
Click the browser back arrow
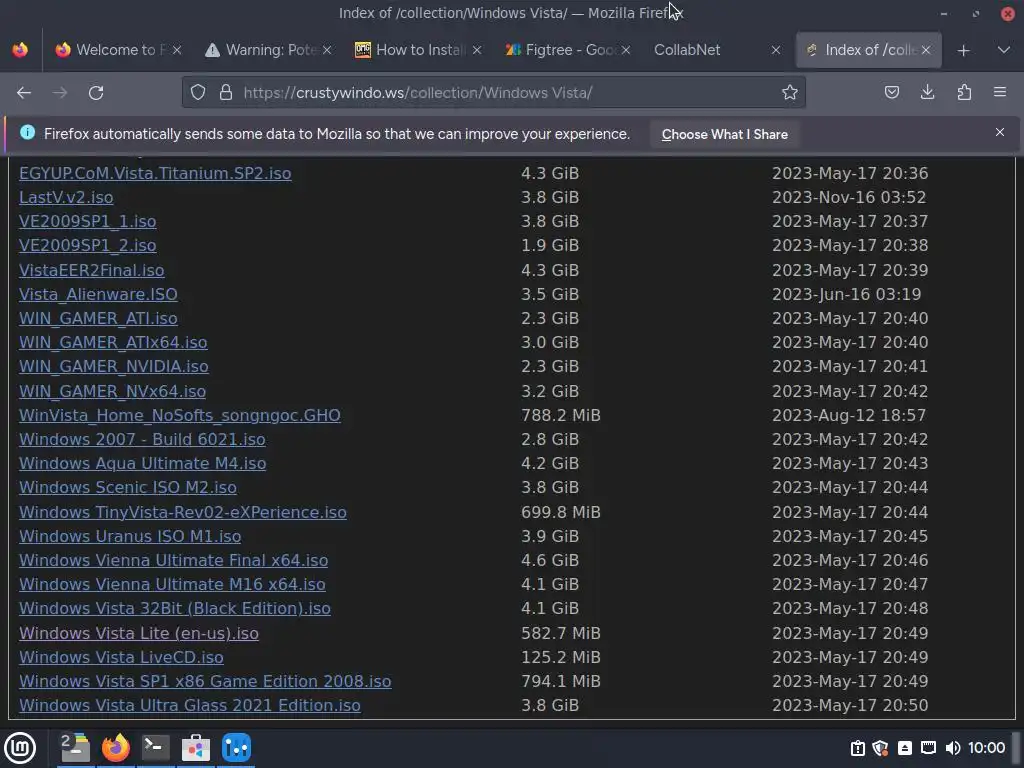(x=24, y=93)
